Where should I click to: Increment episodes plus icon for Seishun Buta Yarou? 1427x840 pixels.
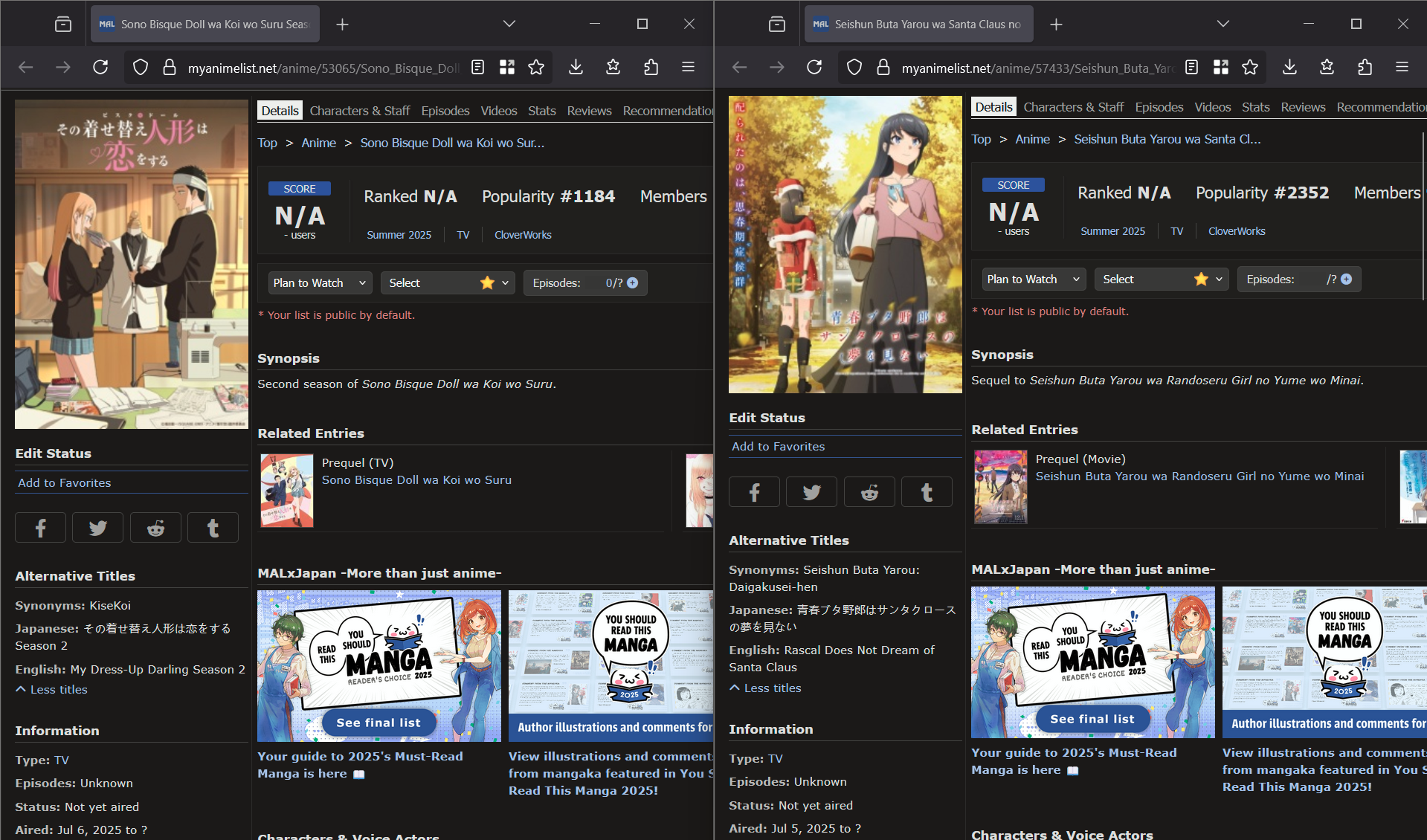1346,279
